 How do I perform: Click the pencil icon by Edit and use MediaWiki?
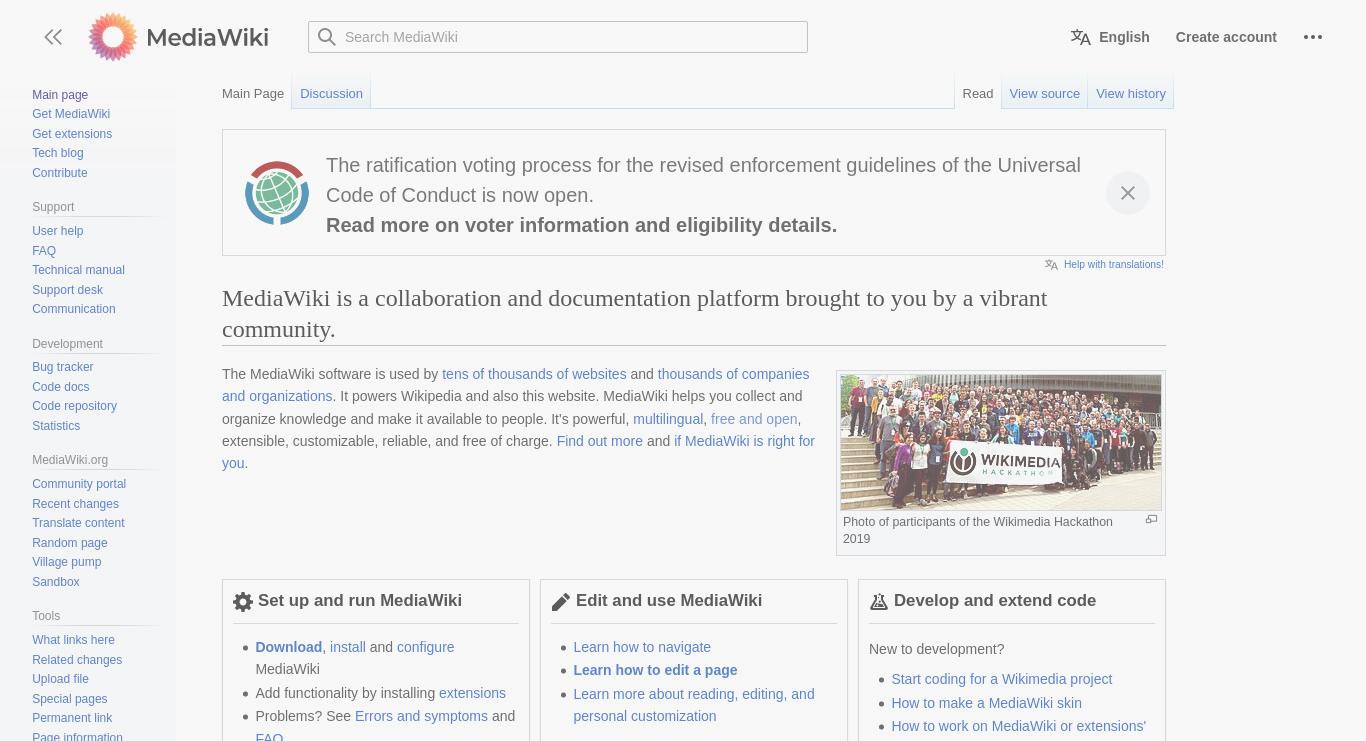(561, 602)
